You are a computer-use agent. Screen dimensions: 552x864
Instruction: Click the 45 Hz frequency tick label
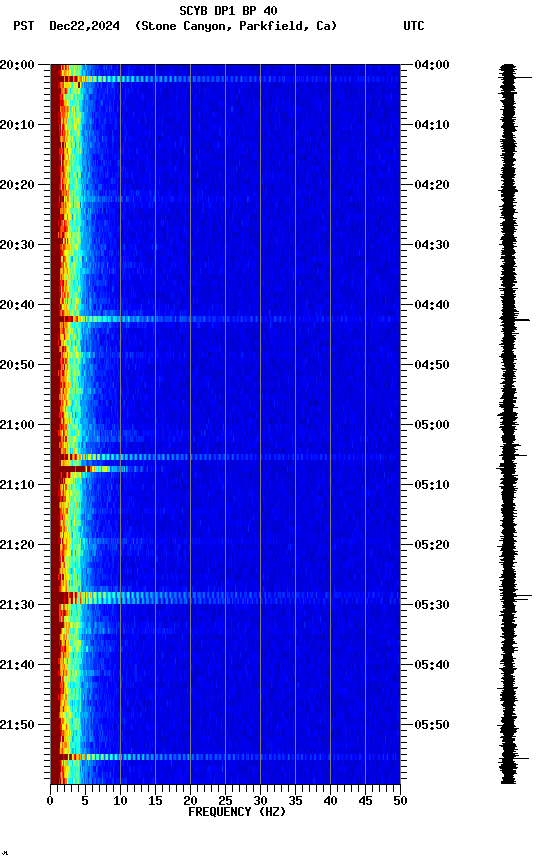365,801
